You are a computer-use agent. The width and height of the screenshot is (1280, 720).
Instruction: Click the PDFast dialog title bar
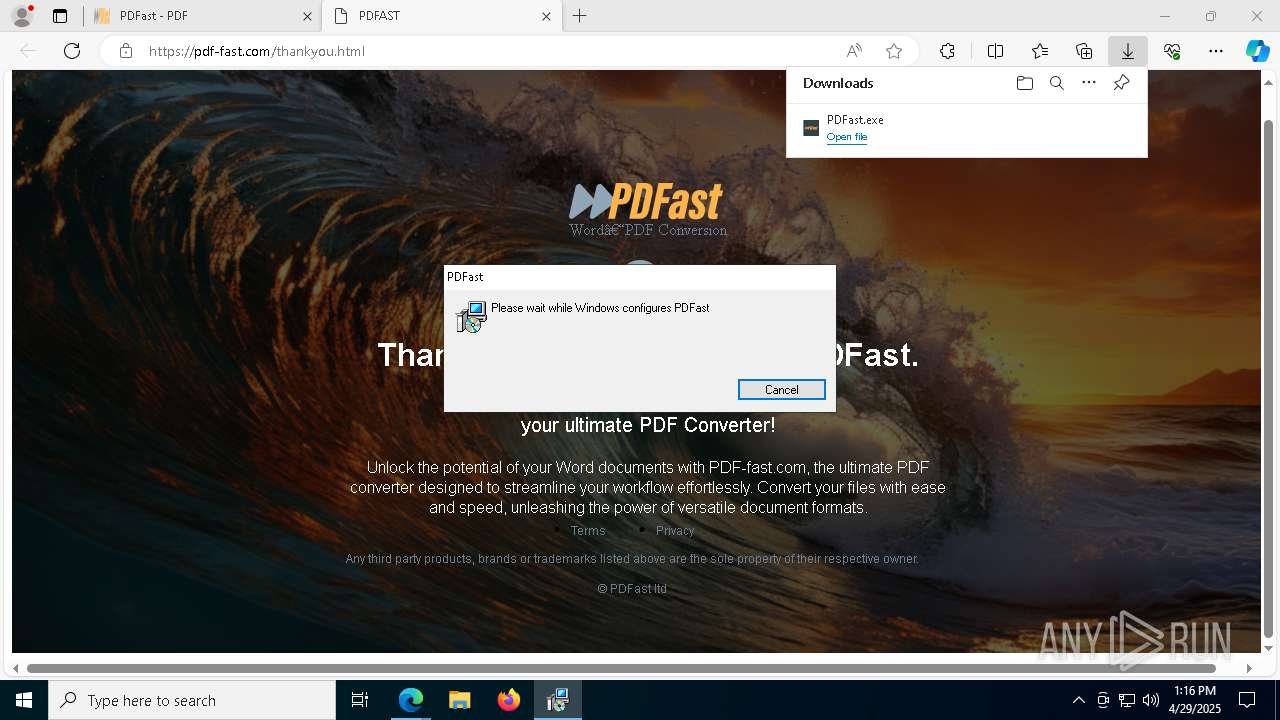tap(640, 277)
